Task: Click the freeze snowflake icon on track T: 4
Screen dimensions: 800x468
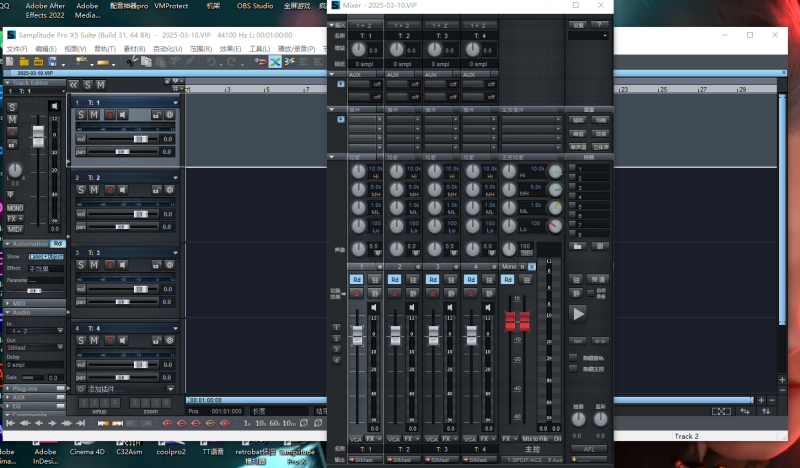Action: (169, 340)
